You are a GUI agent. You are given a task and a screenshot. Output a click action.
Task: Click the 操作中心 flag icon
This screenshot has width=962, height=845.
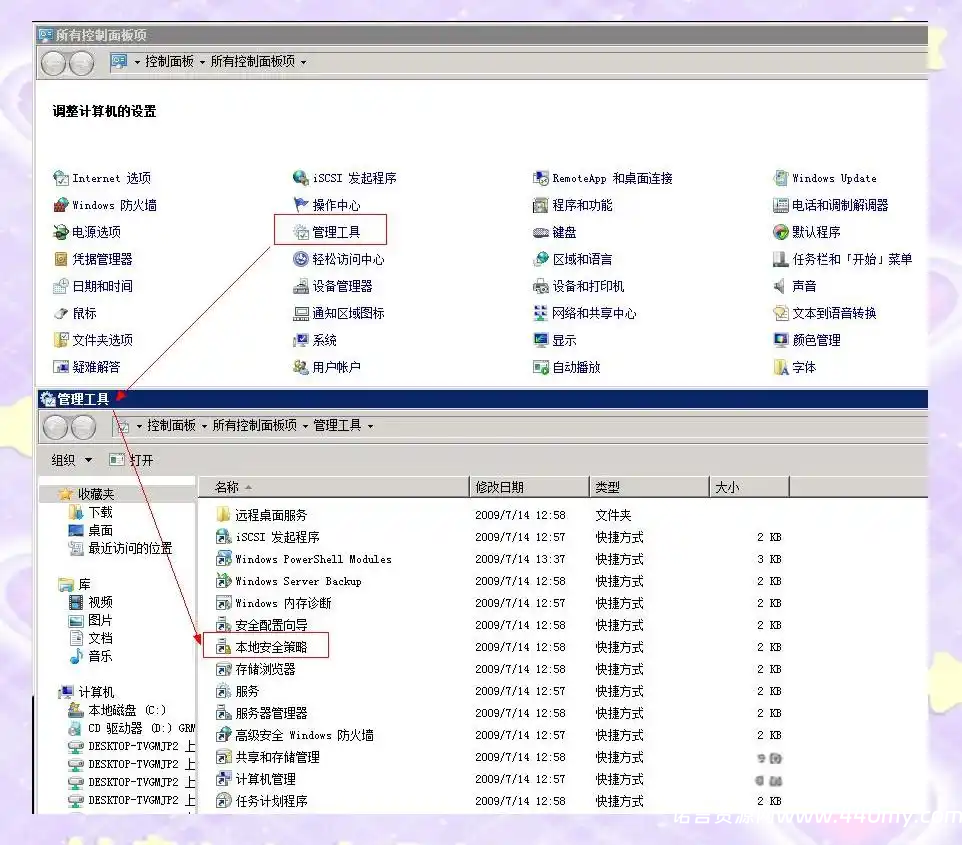coord(301,206)
